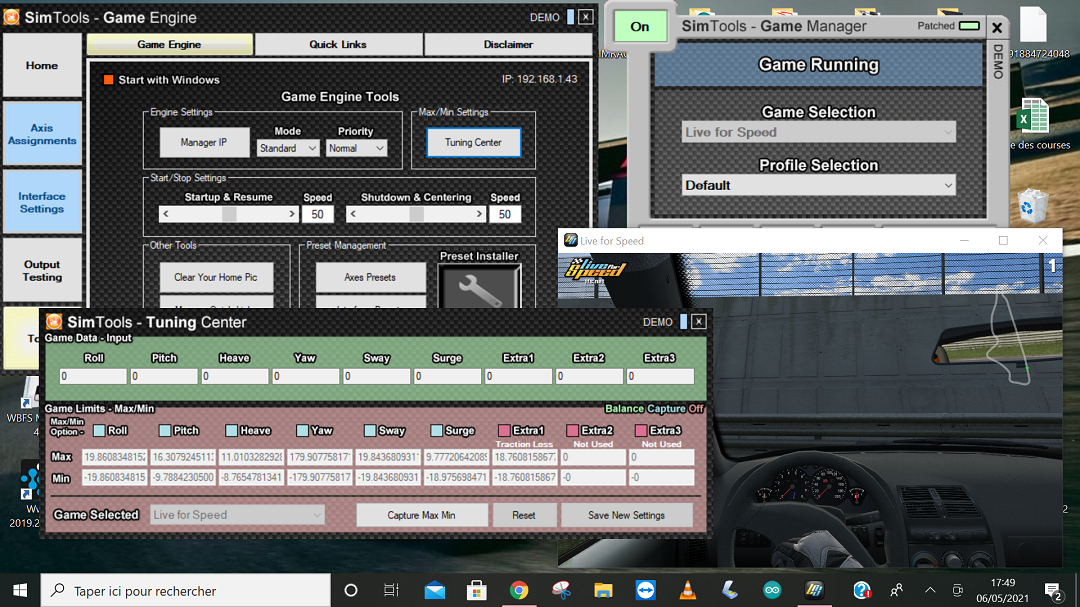Screen dimensions: 1080x607
Task: Open the Tuning Center button
Action: click(473, 142)
